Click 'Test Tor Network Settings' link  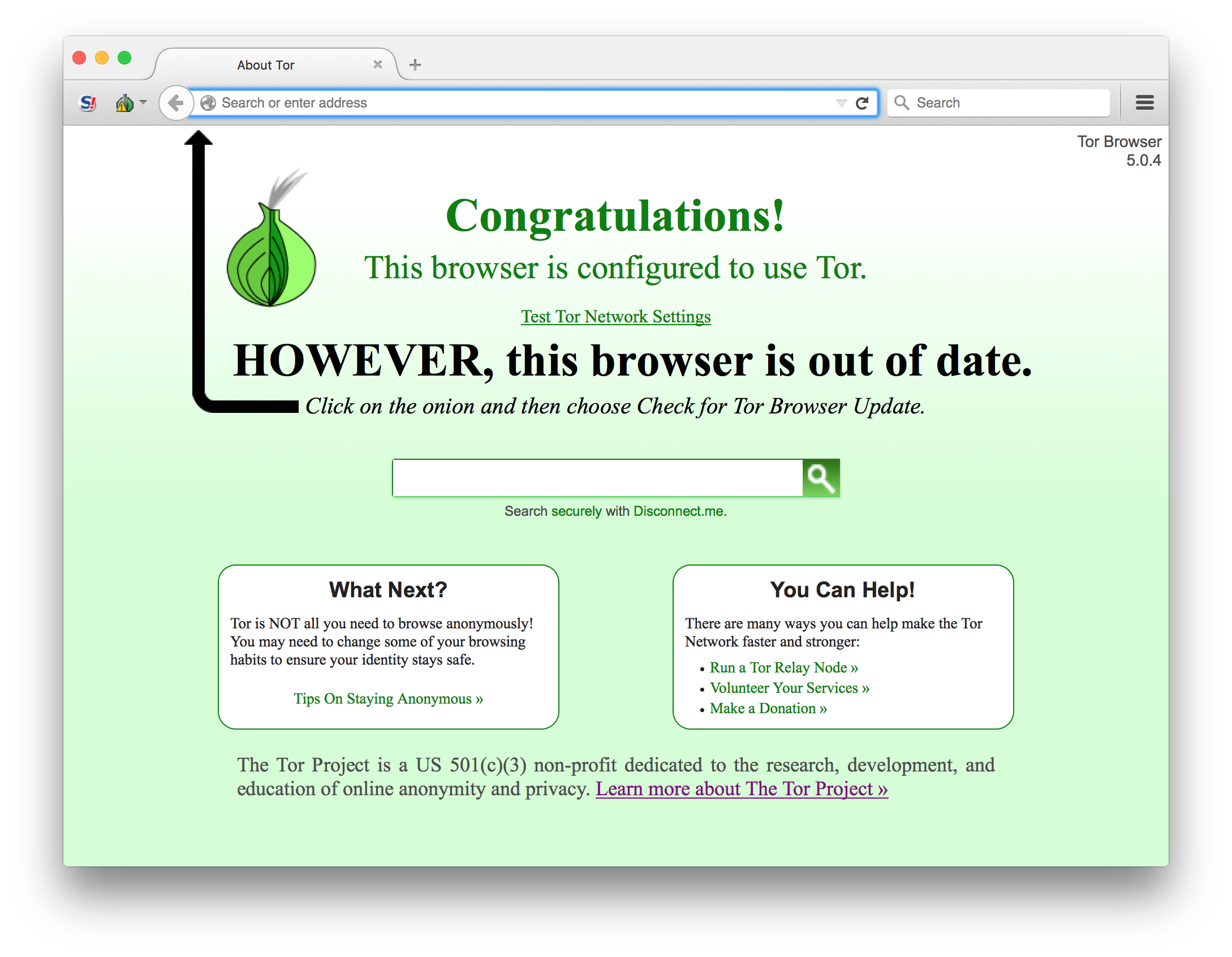[616, 316]
